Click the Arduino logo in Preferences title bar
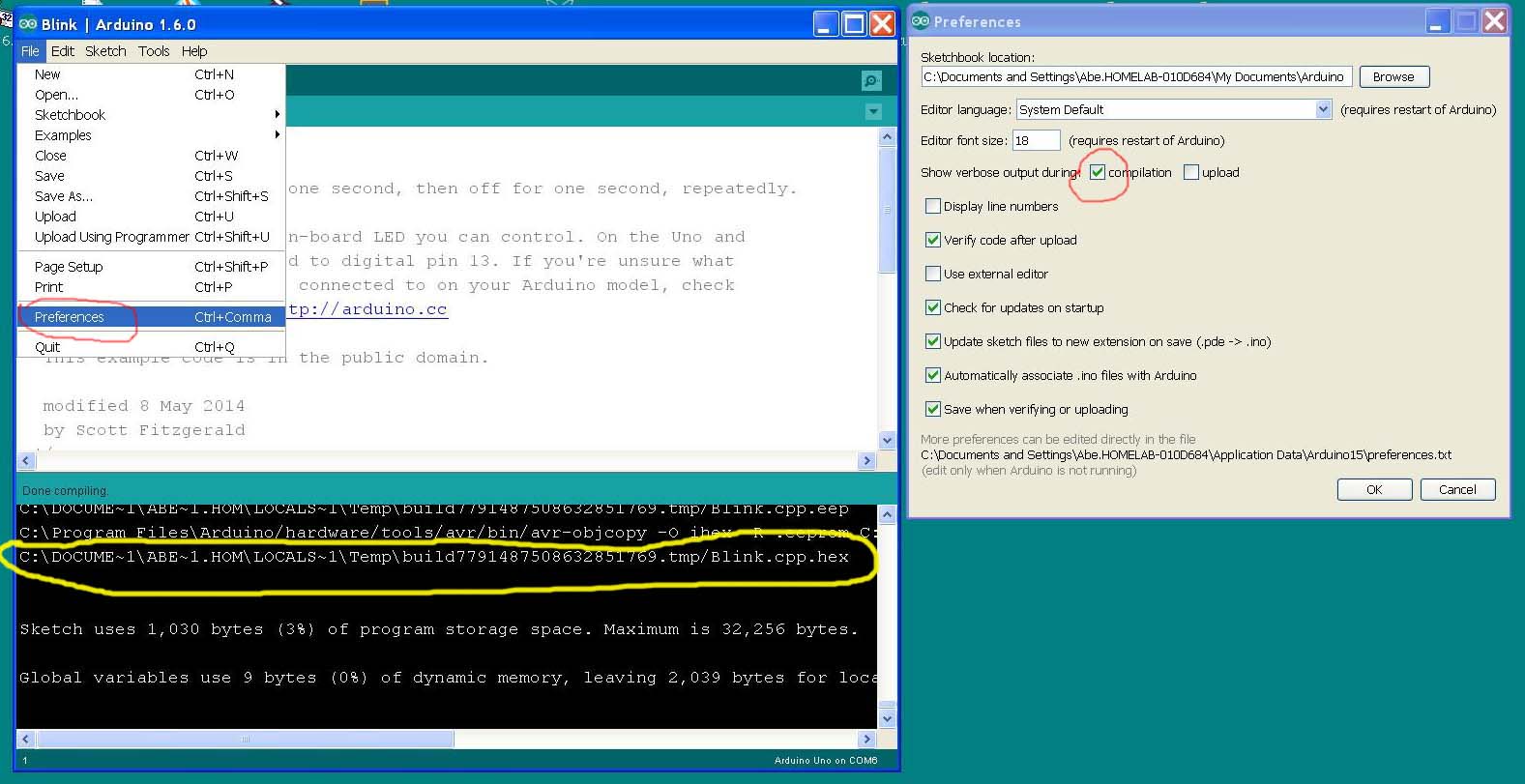Screen dimensions: 1525x784 [921, 21]
